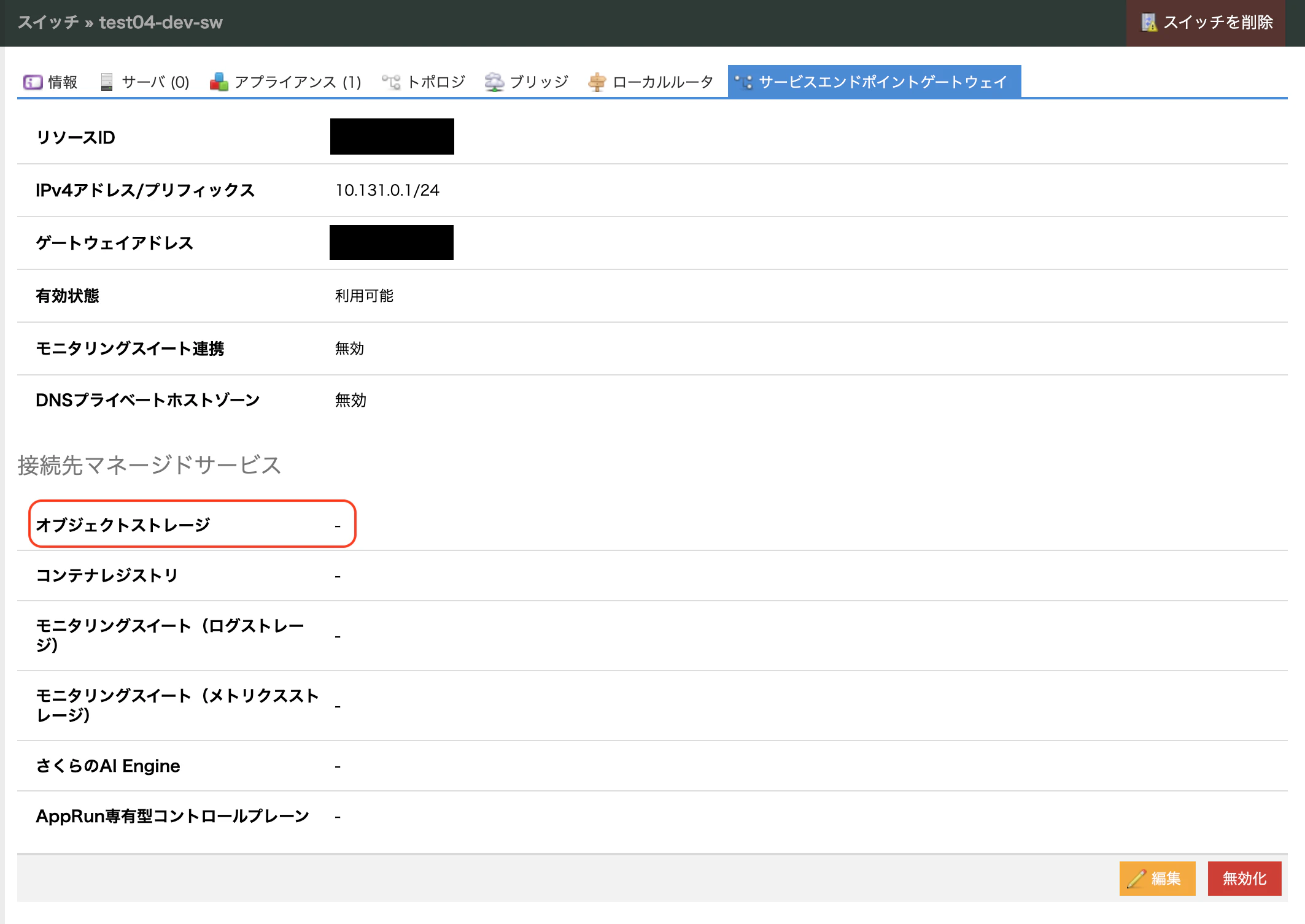The height and width of the screenshot is (924, 1305).
Task: Click the 情報 tab icon
Action: coord(33,82)
